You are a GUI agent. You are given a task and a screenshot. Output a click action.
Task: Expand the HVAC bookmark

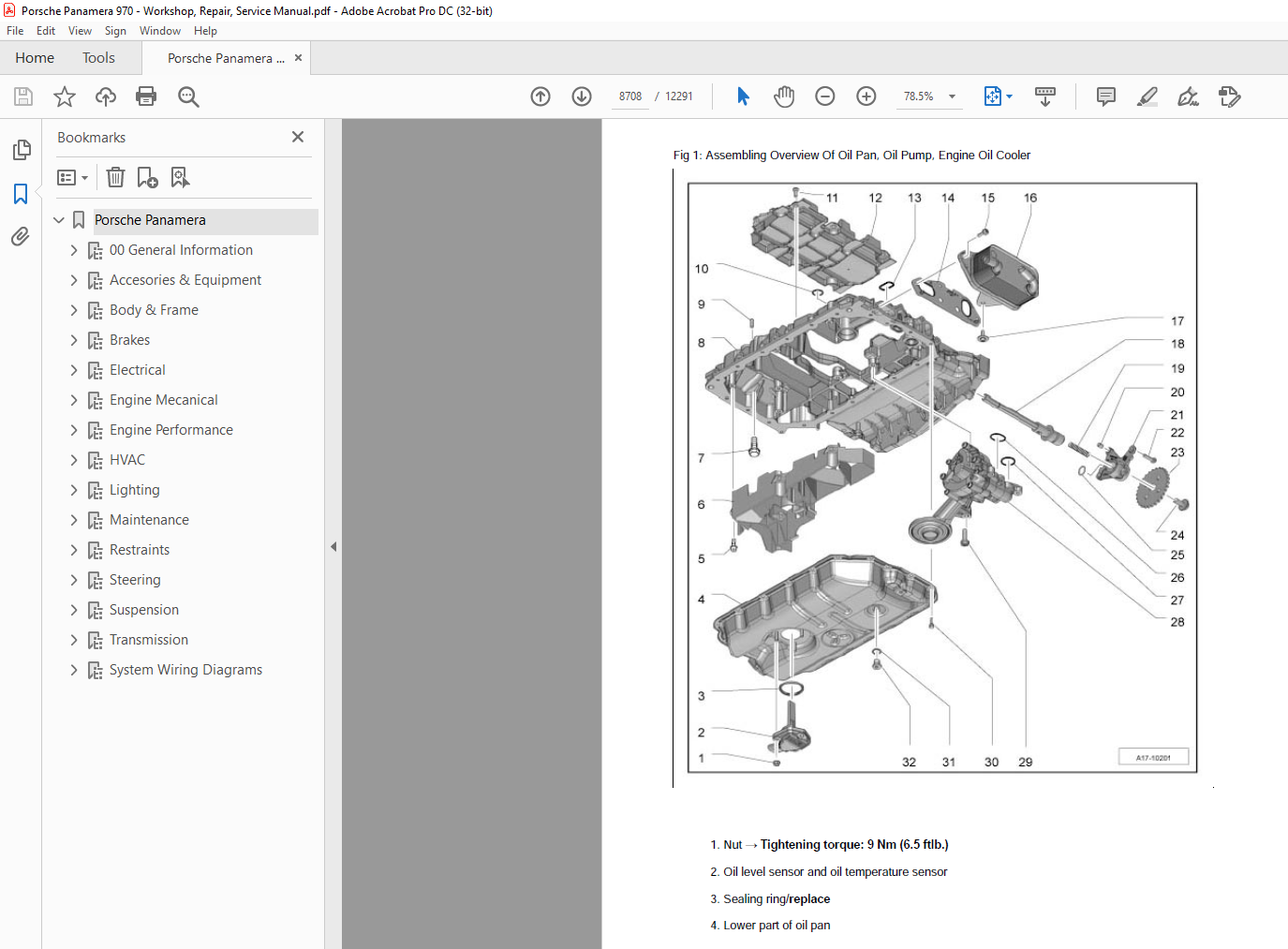tap(74, 460)
